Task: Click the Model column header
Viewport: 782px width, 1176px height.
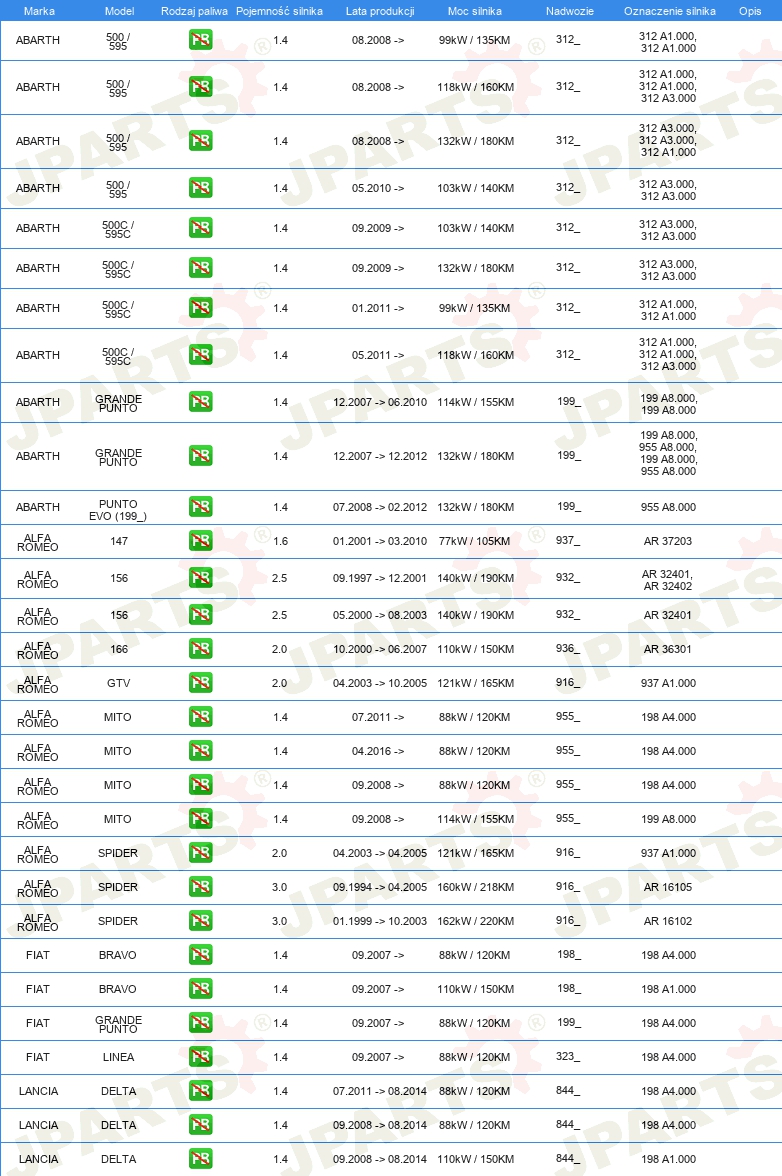Action: point(119,11)
